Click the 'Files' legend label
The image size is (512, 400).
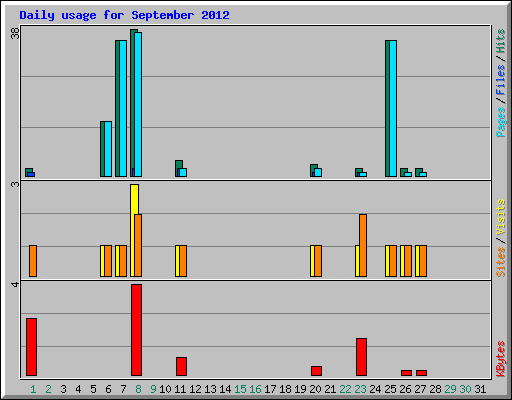pyautogui.click(x=501, y=80)
